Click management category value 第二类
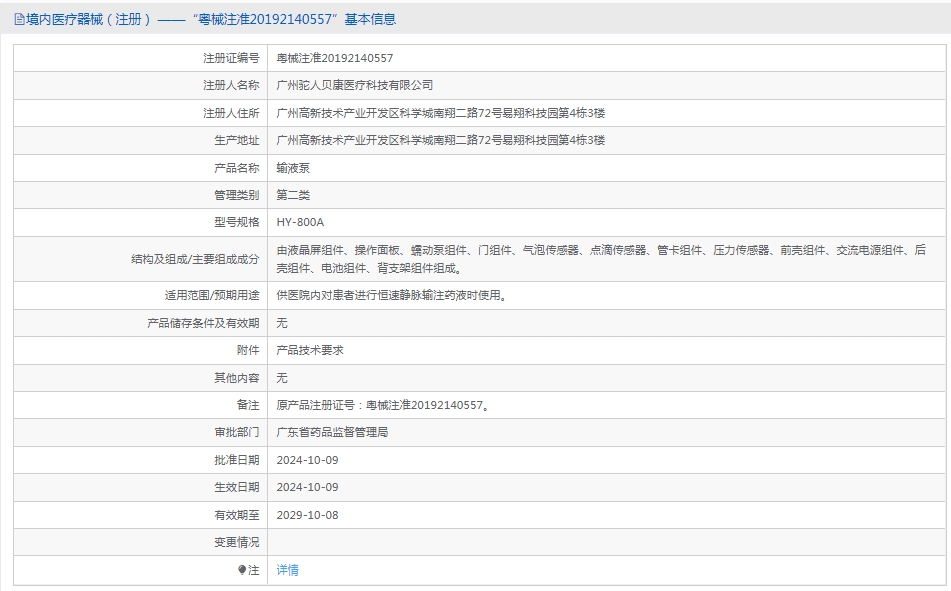 pyautogui.click(x=293, y=195)
